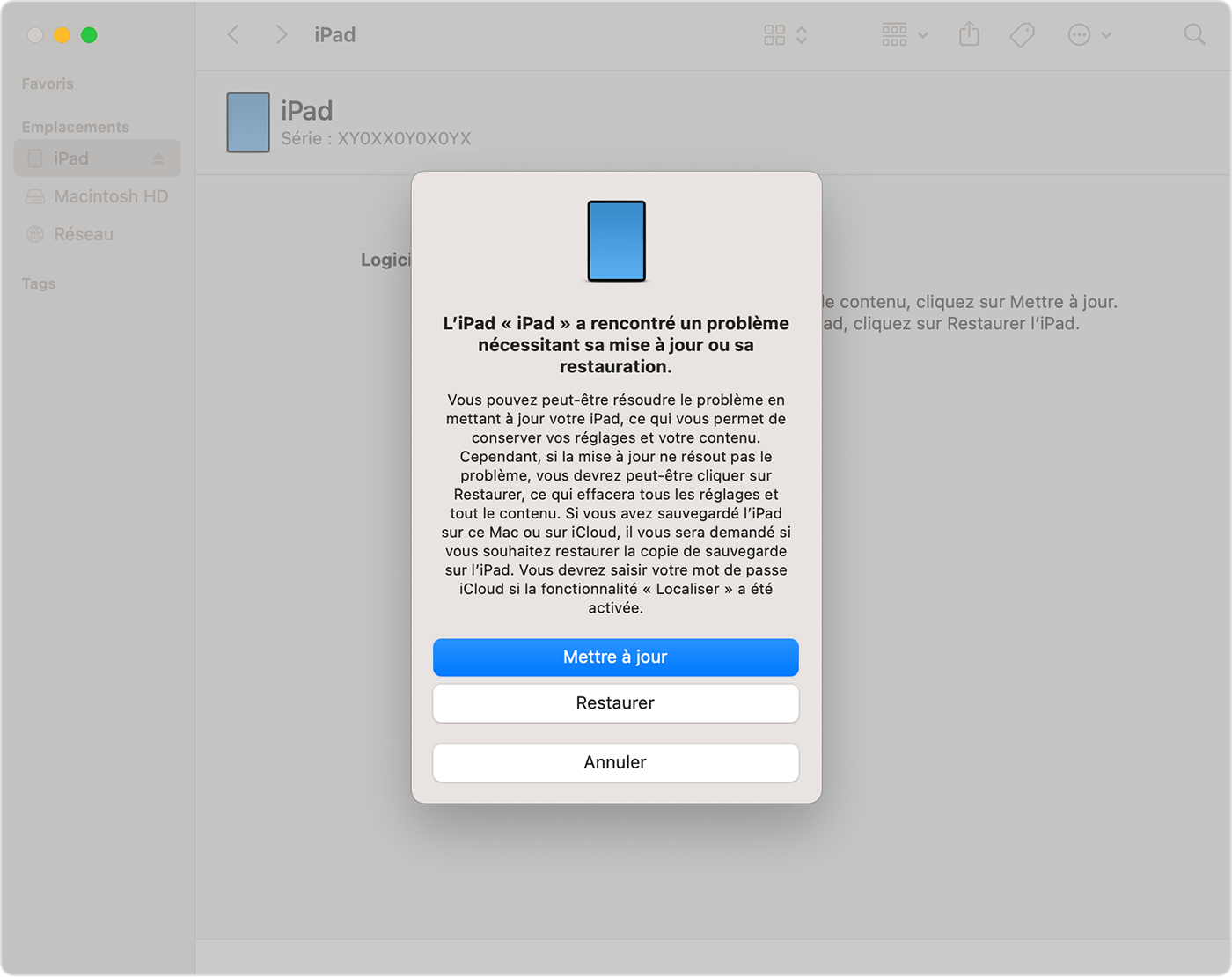The image size is (1232, 977).
Task: Click the Favoris section heading
Action: click(x=48, y=83)
